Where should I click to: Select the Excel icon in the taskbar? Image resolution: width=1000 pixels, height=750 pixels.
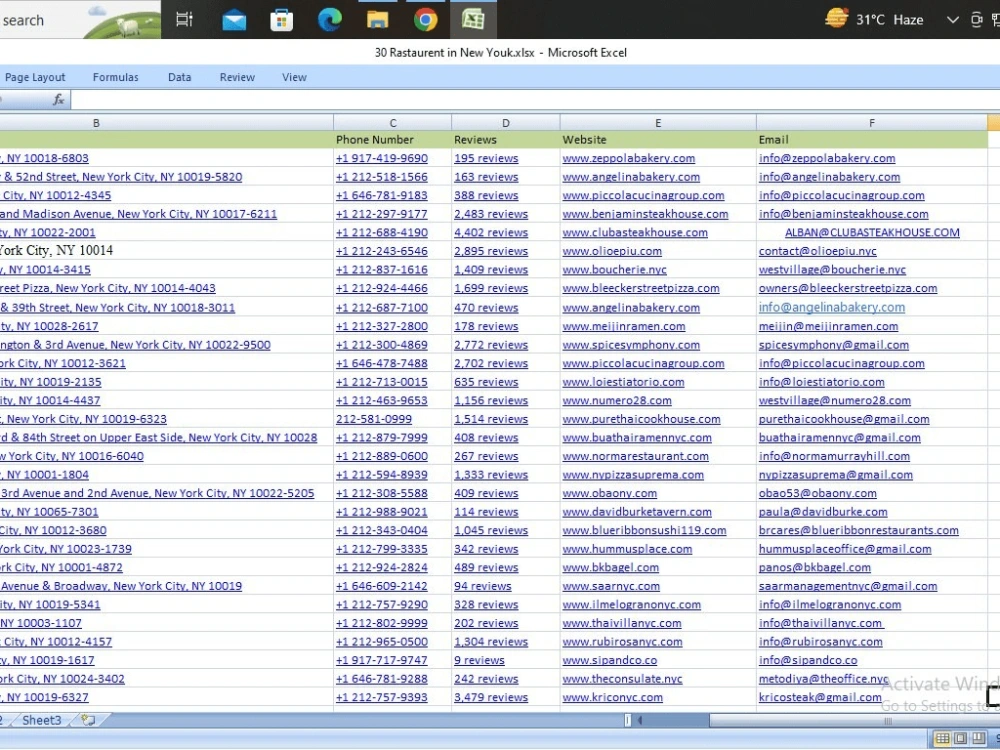coord(473,20)
